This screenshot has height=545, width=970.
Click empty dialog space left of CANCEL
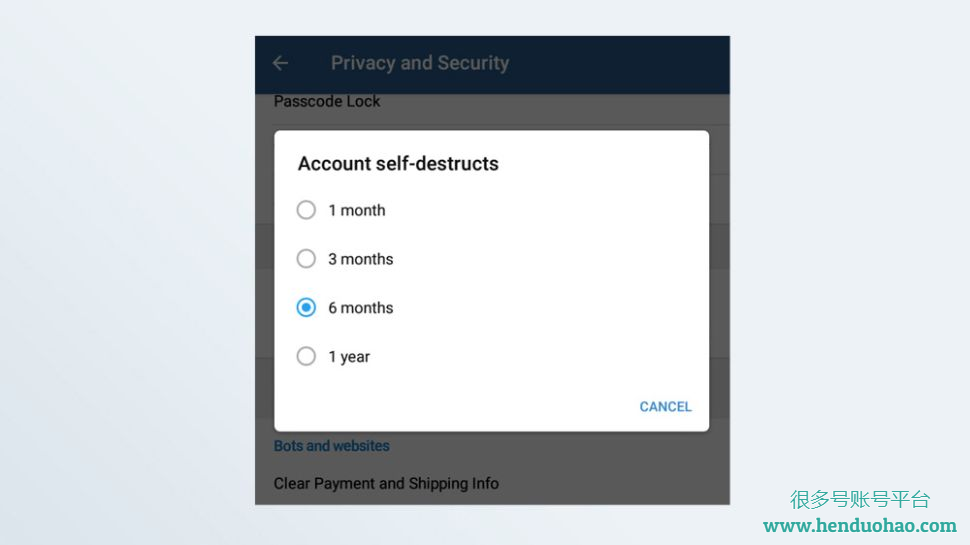457,406
